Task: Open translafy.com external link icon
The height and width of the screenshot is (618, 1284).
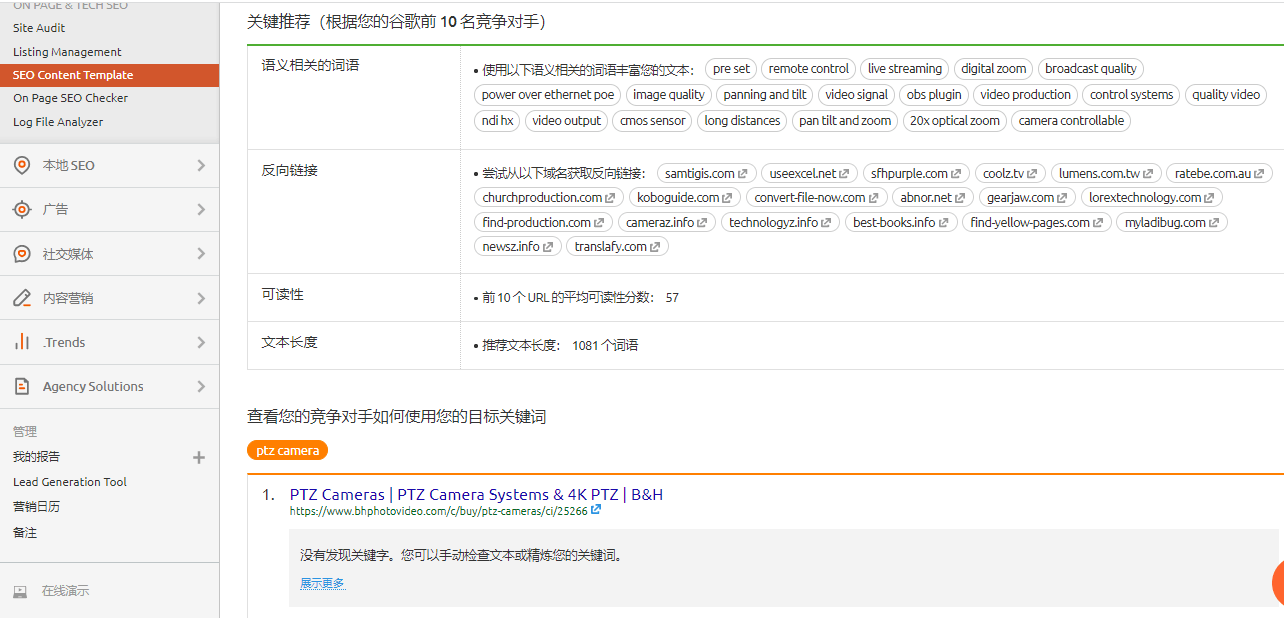Action: (656, 246)
